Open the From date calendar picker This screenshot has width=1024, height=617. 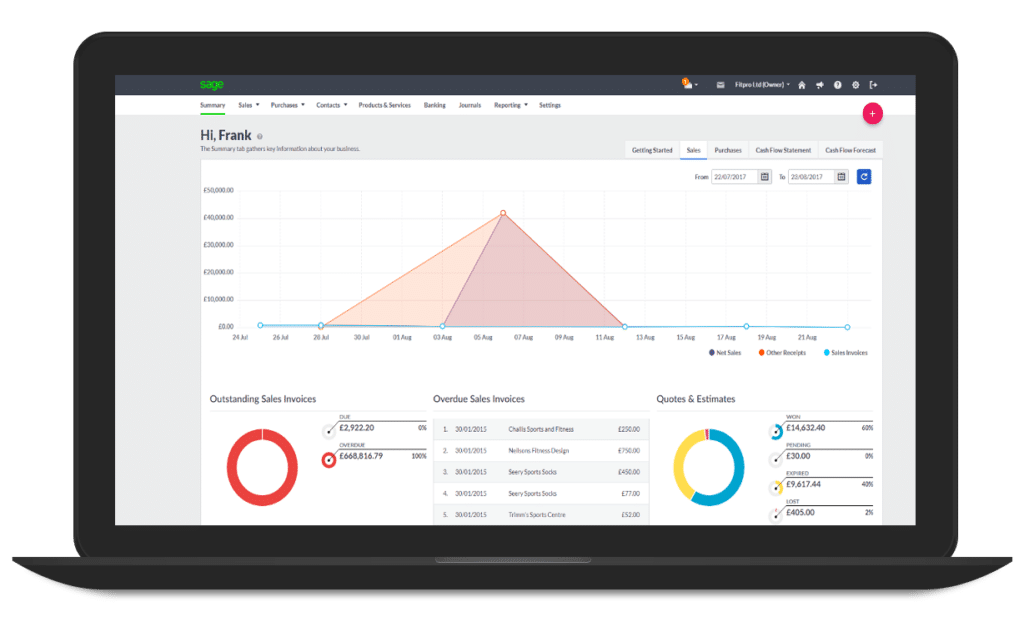pyautogui.click(x=765, y=177)
